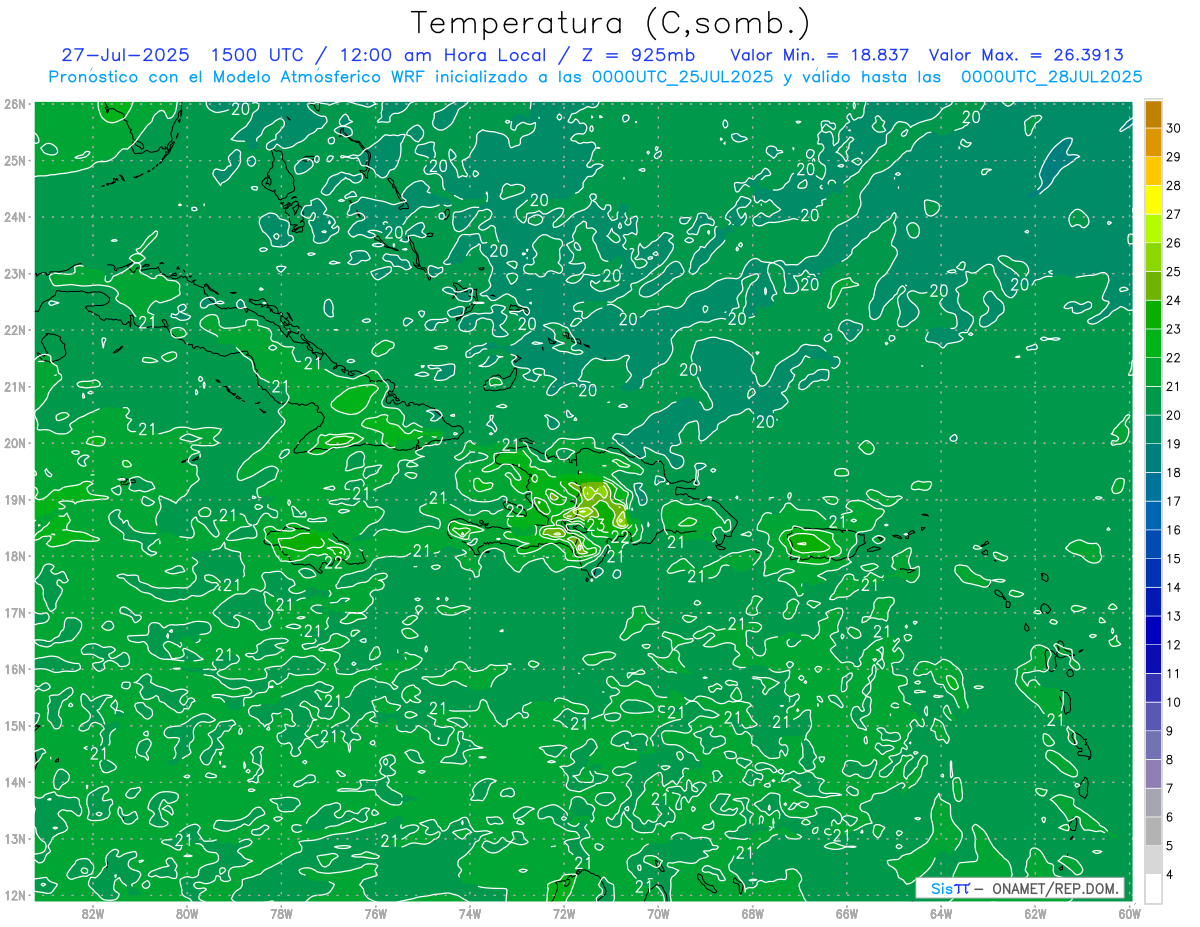The image size is (1200, 927).
Task: Click the pressure level "Z = 925mb"
Action: (638, 55)
